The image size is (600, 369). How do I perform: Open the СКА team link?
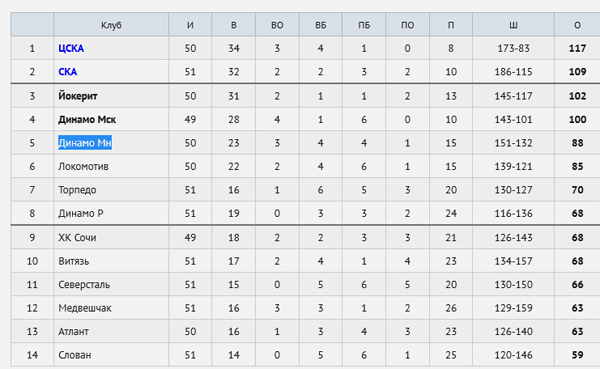(68, 72)
